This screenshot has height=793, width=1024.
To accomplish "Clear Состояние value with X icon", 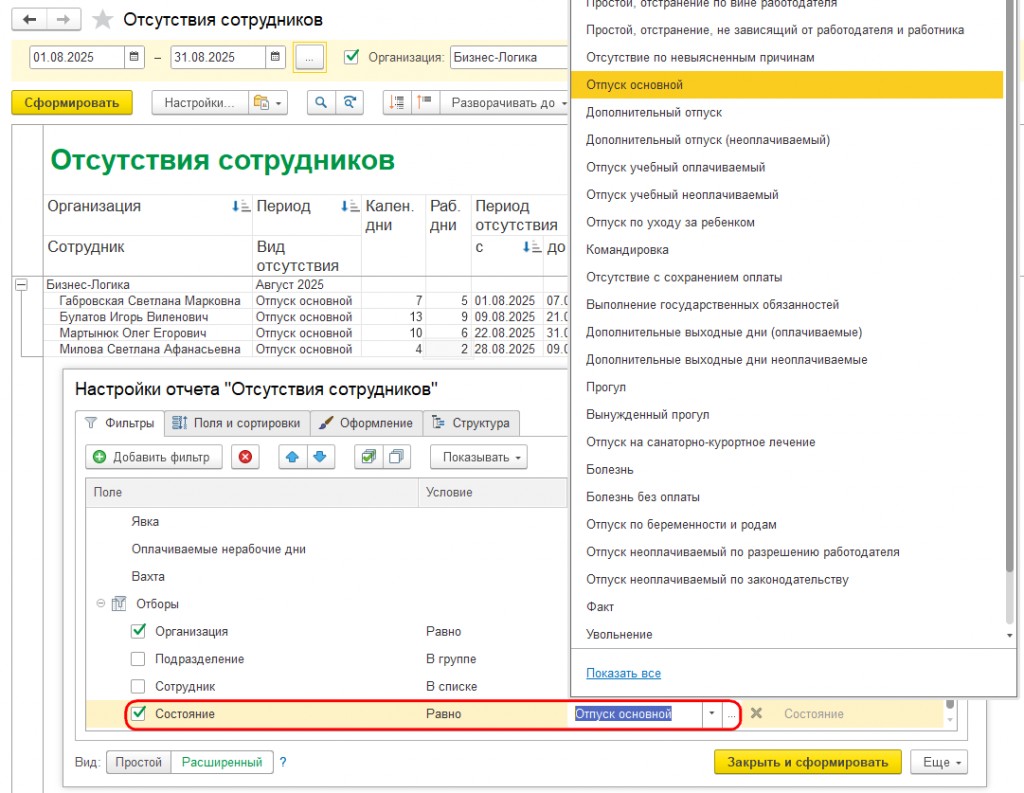I will click(756, 713).
